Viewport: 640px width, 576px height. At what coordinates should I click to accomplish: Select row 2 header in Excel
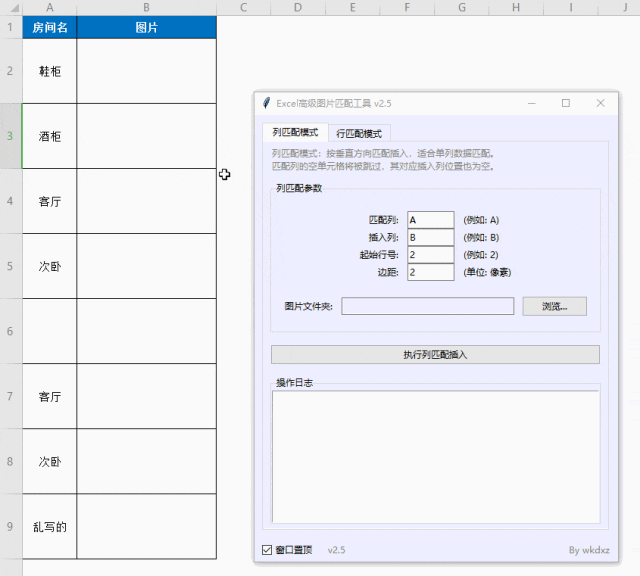tap(11, 71)
